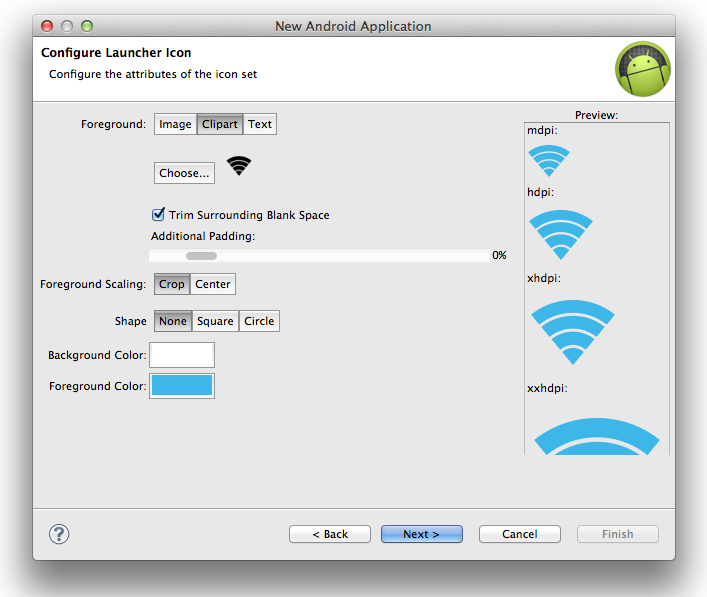This screenshot has height=597, width=707.
Task: Click the Configure Launcher Icon heading
Action: [x=116, y=53]
